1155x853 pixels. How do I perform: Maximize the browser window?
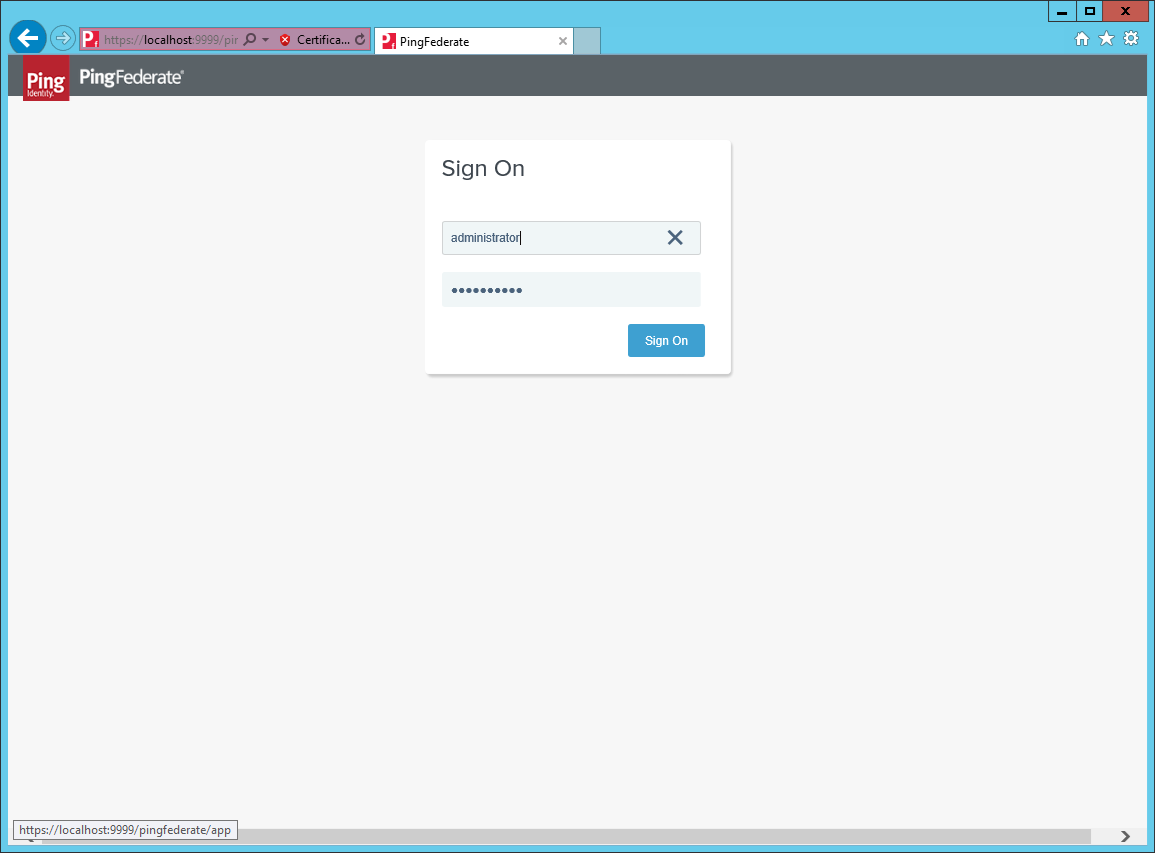pyautogui.click(x=1089, y=12)
